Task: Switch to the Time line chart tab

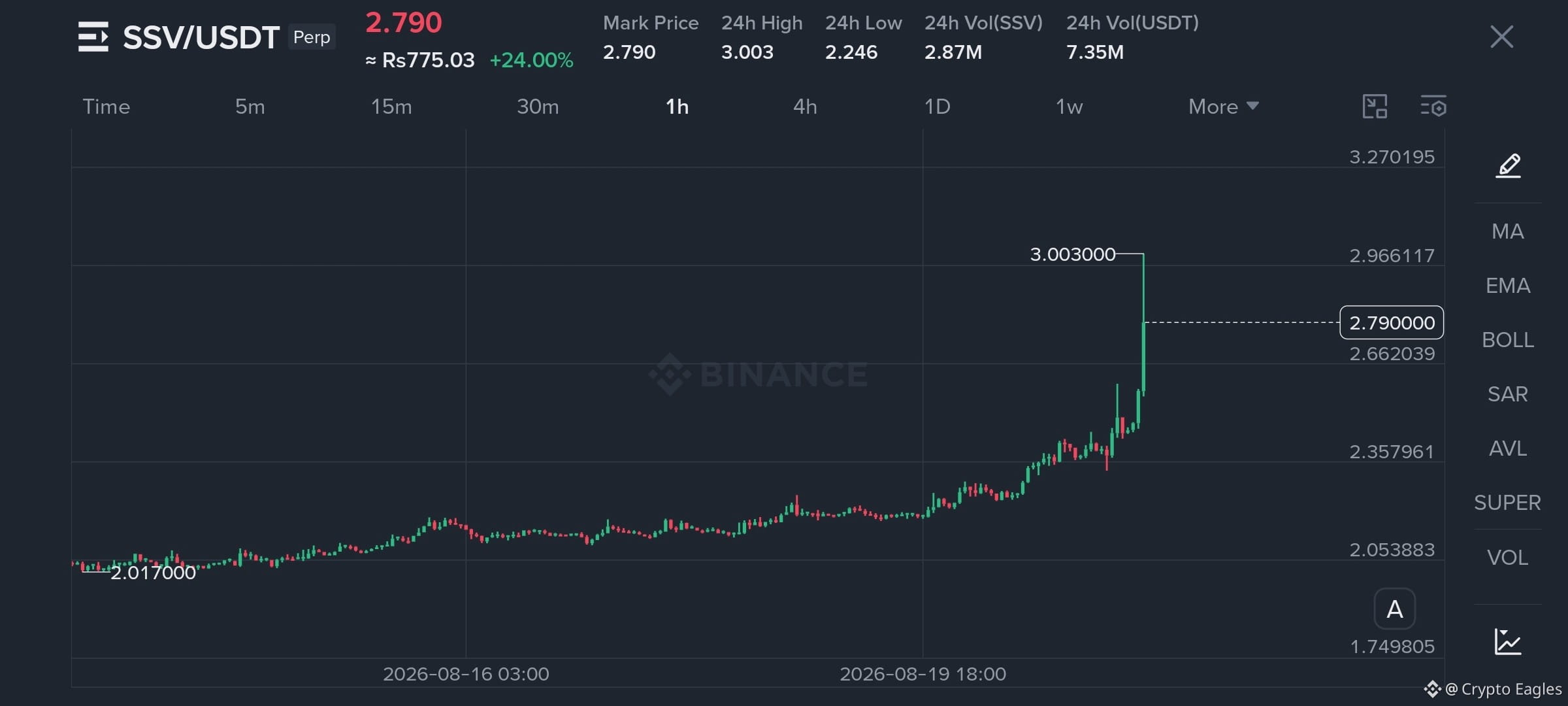Action: pyautogui.click(x=106, y=107)
